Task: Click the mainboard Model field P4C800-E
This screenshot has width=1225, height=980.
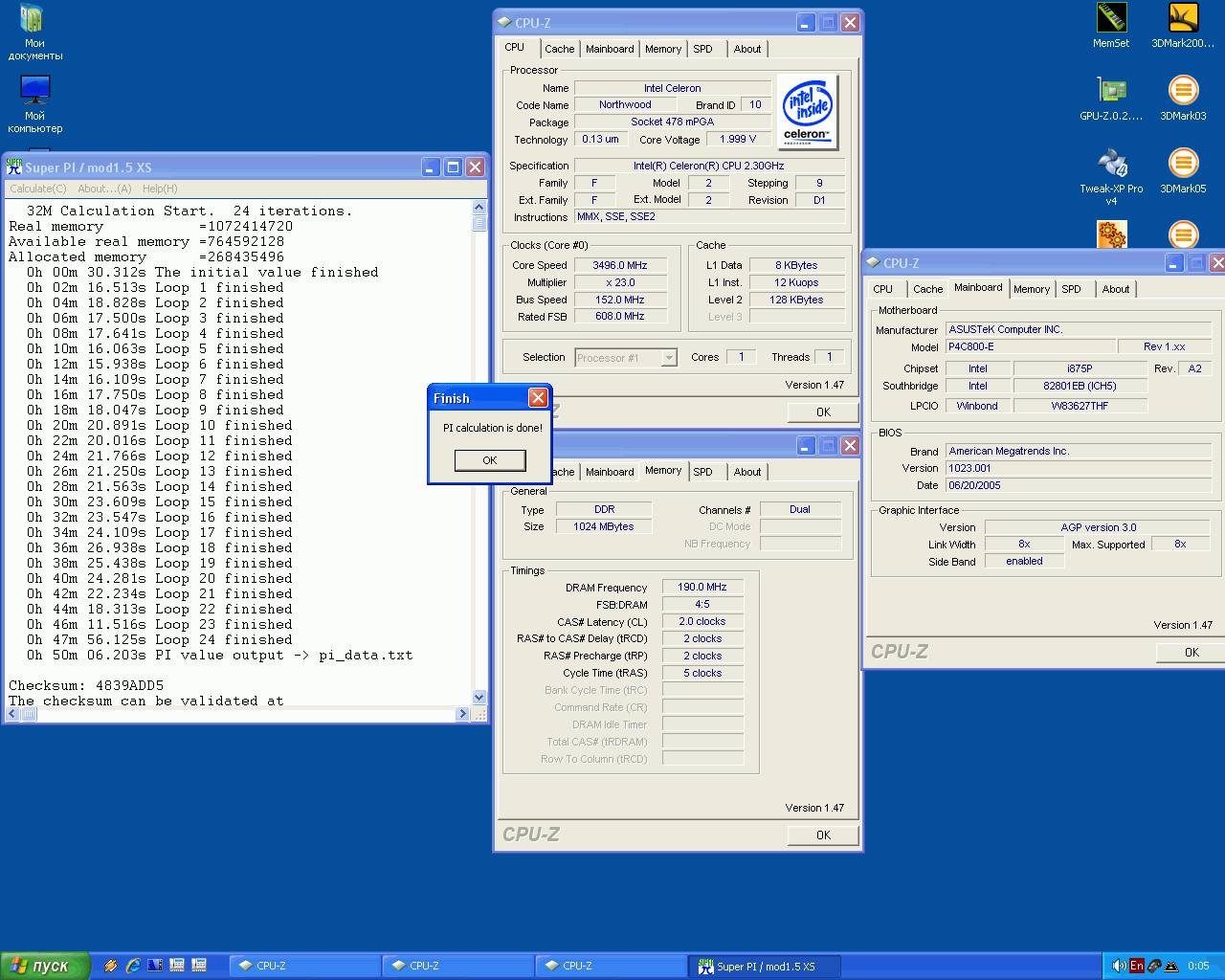Action: [x=1031, y=347]
